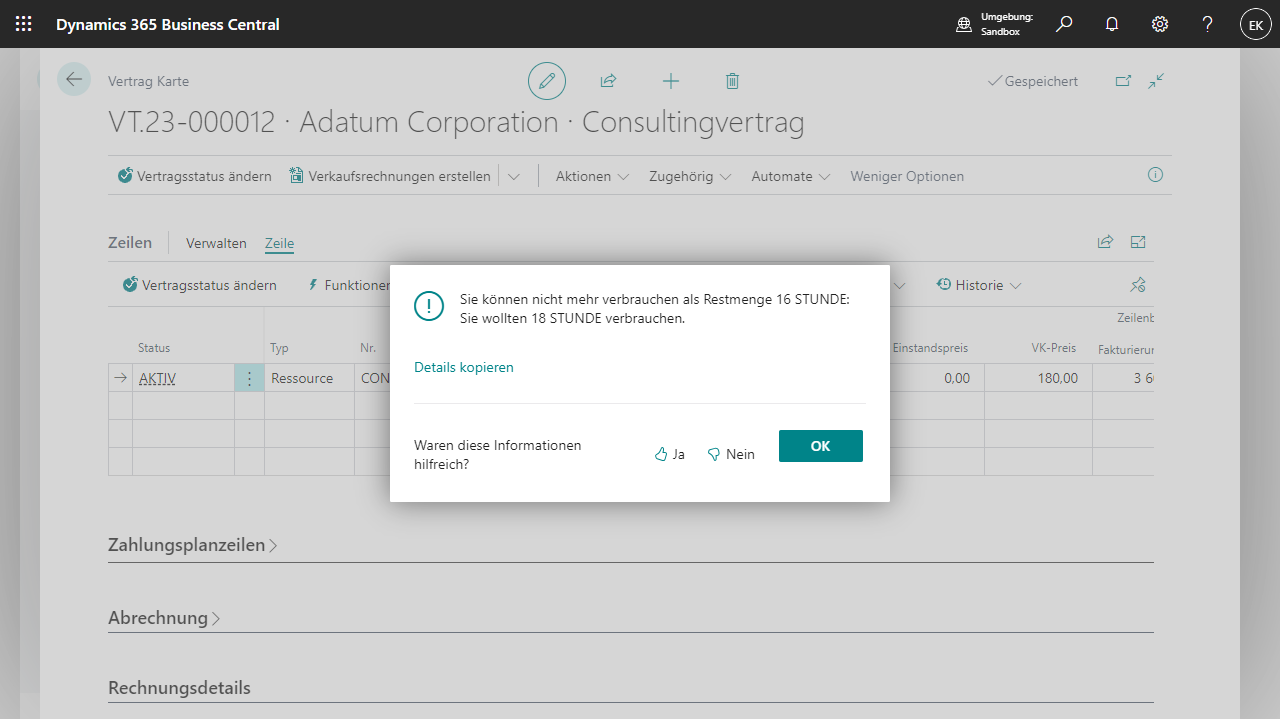
Task: Open the Aktionen menu
Action: coord(592,176)
